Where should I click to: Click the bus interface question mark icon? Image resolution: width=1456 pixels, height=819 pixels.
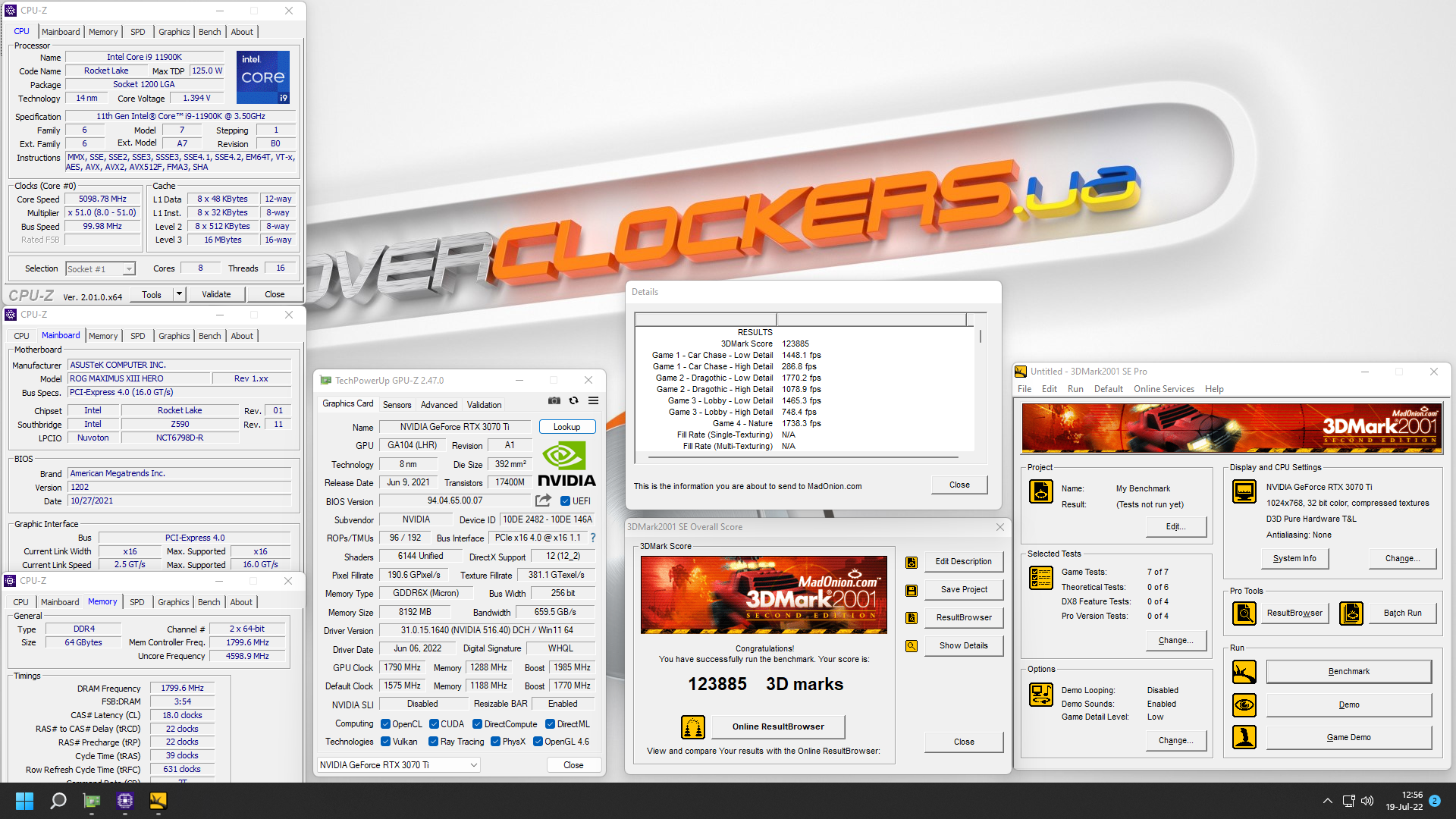593,538
